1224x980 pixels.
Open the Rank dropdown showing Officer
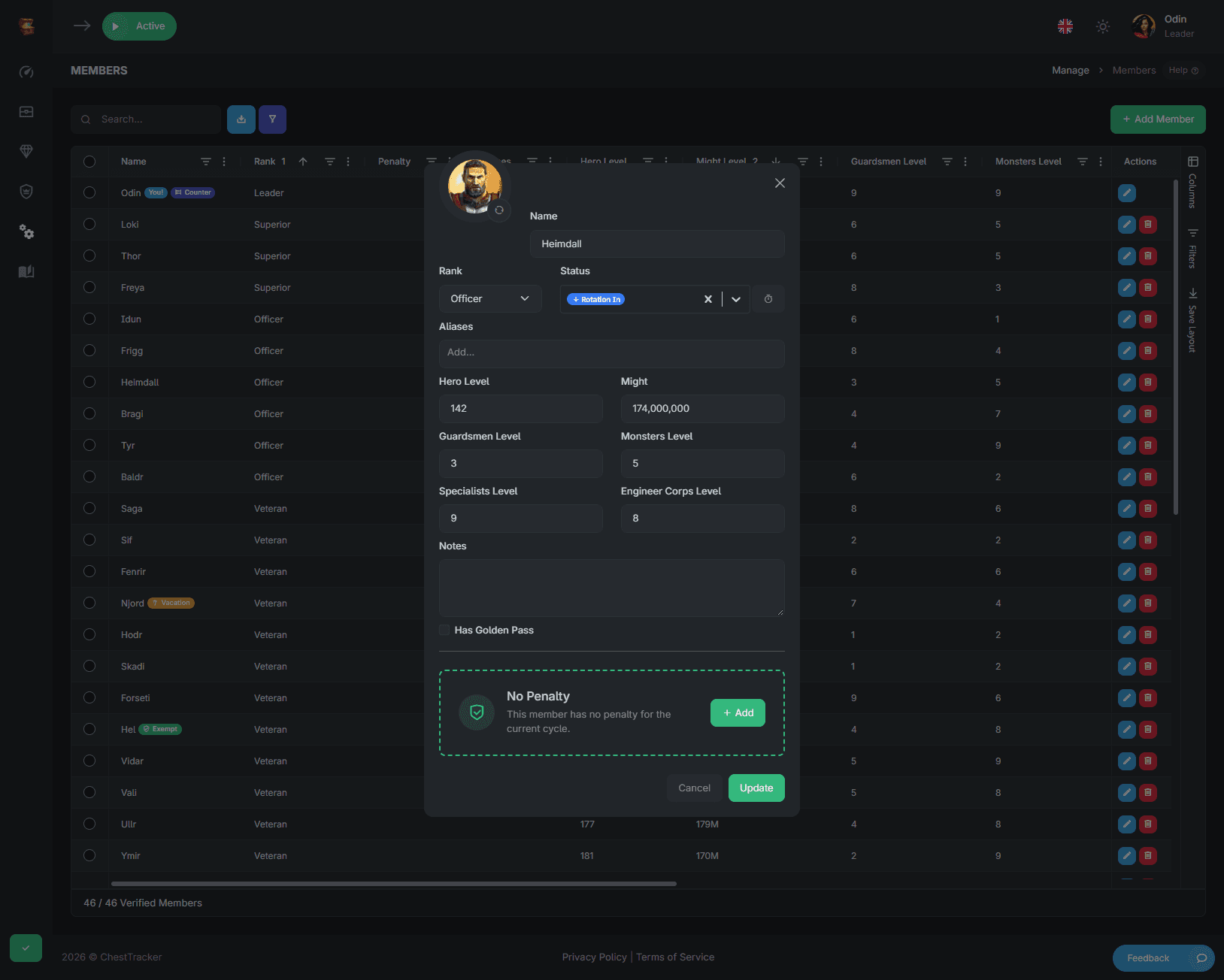point(490,299)
